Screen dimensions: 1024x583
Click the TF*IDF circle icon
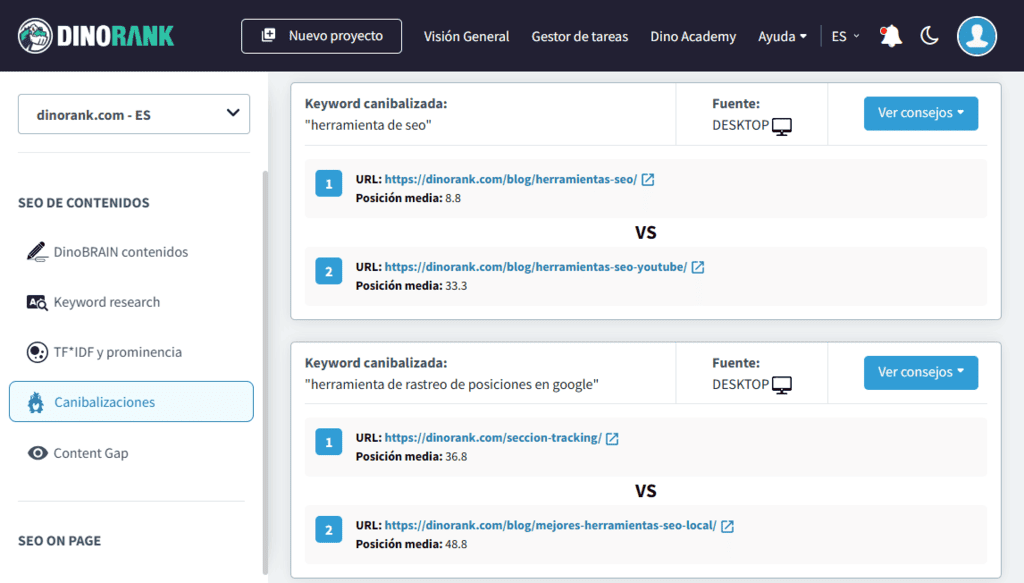click(37, 352)
